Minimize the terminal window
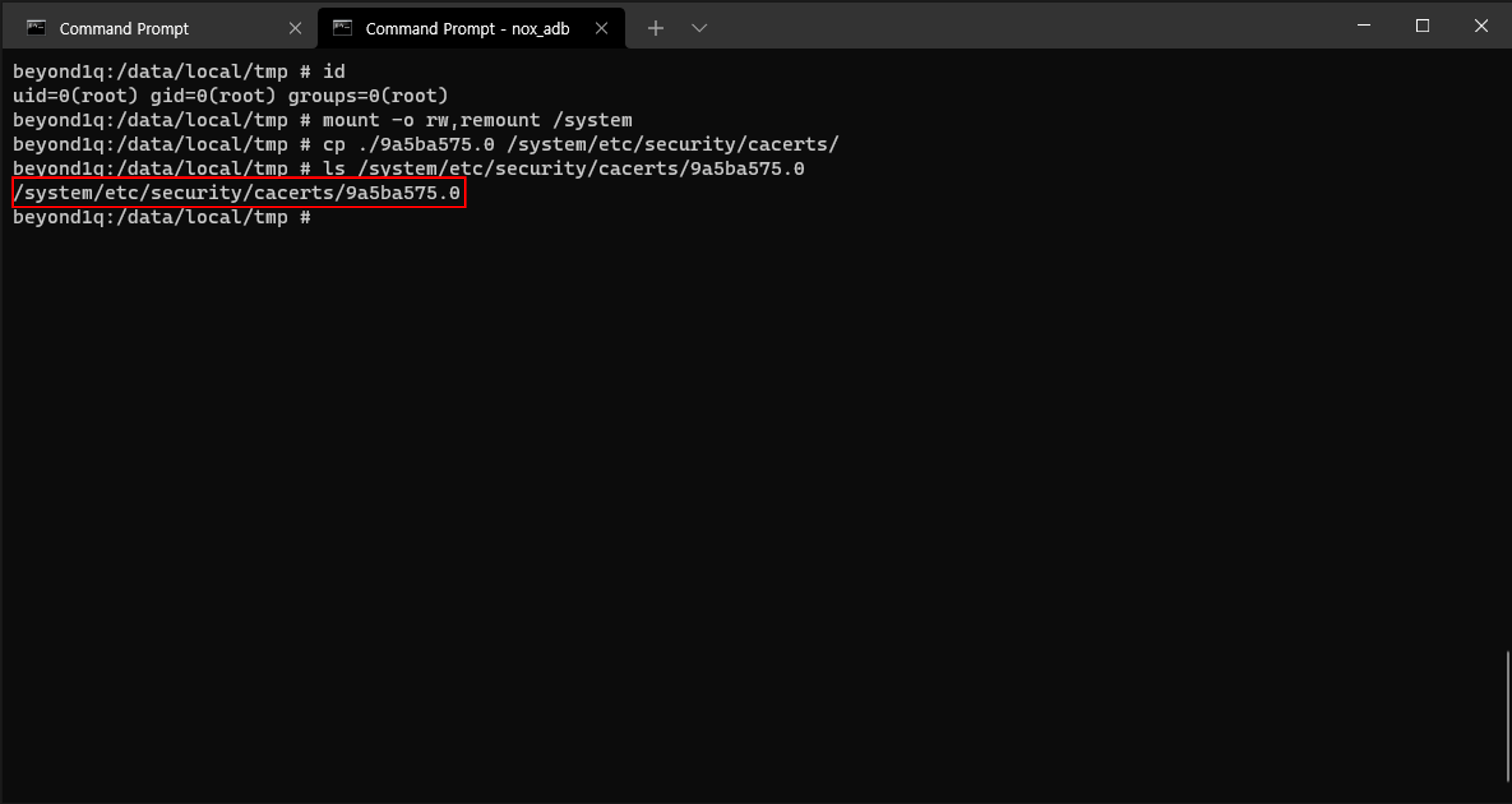This screenshot has height=804, width=1512. (x=1364, y=26)
